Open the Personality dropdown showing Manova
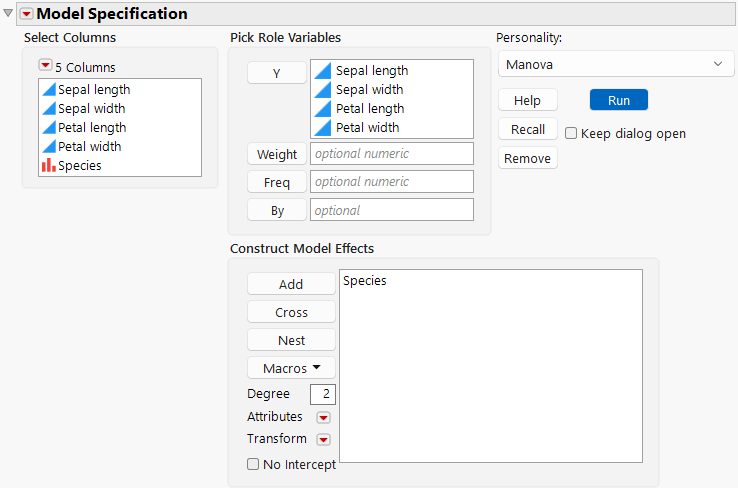738x488 pixels. point(615,64)
